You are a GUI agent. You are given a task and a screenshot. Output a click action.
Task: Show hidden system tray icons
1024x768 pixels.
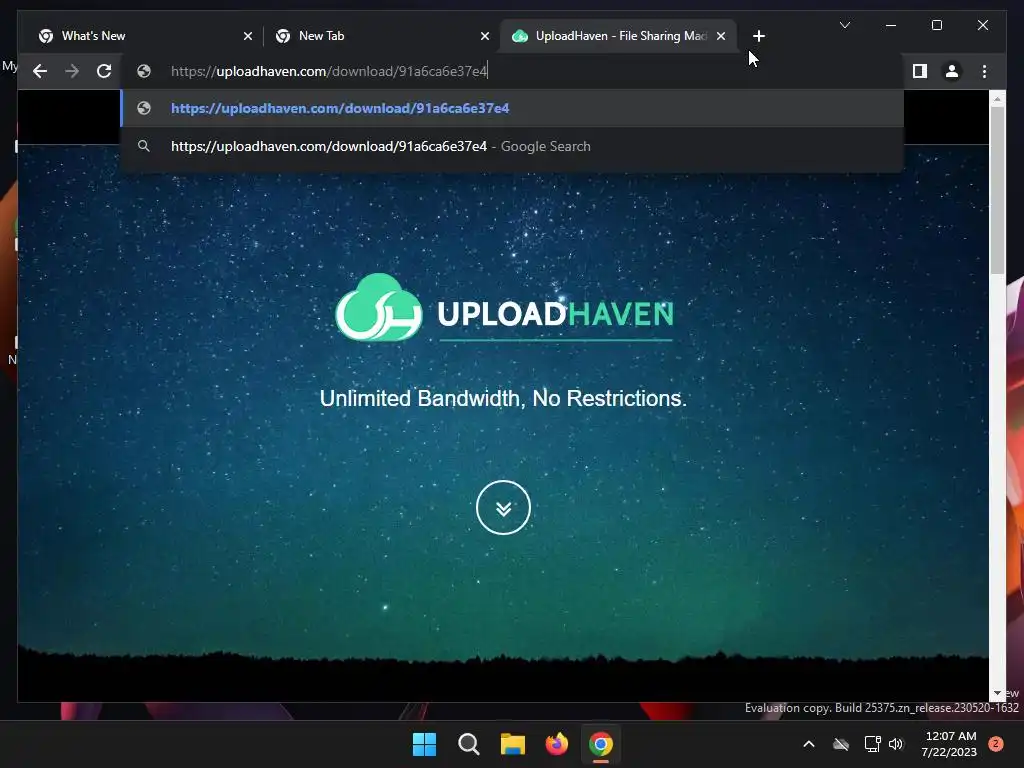pos(808,744)
